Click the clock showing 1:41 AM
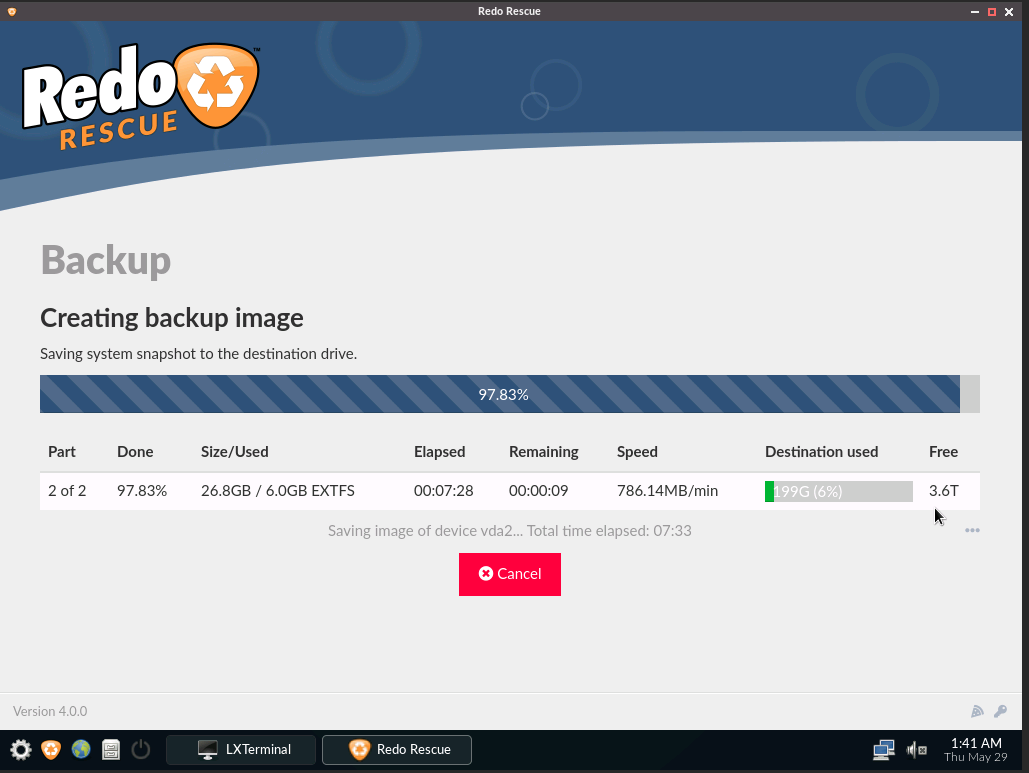 976,743
